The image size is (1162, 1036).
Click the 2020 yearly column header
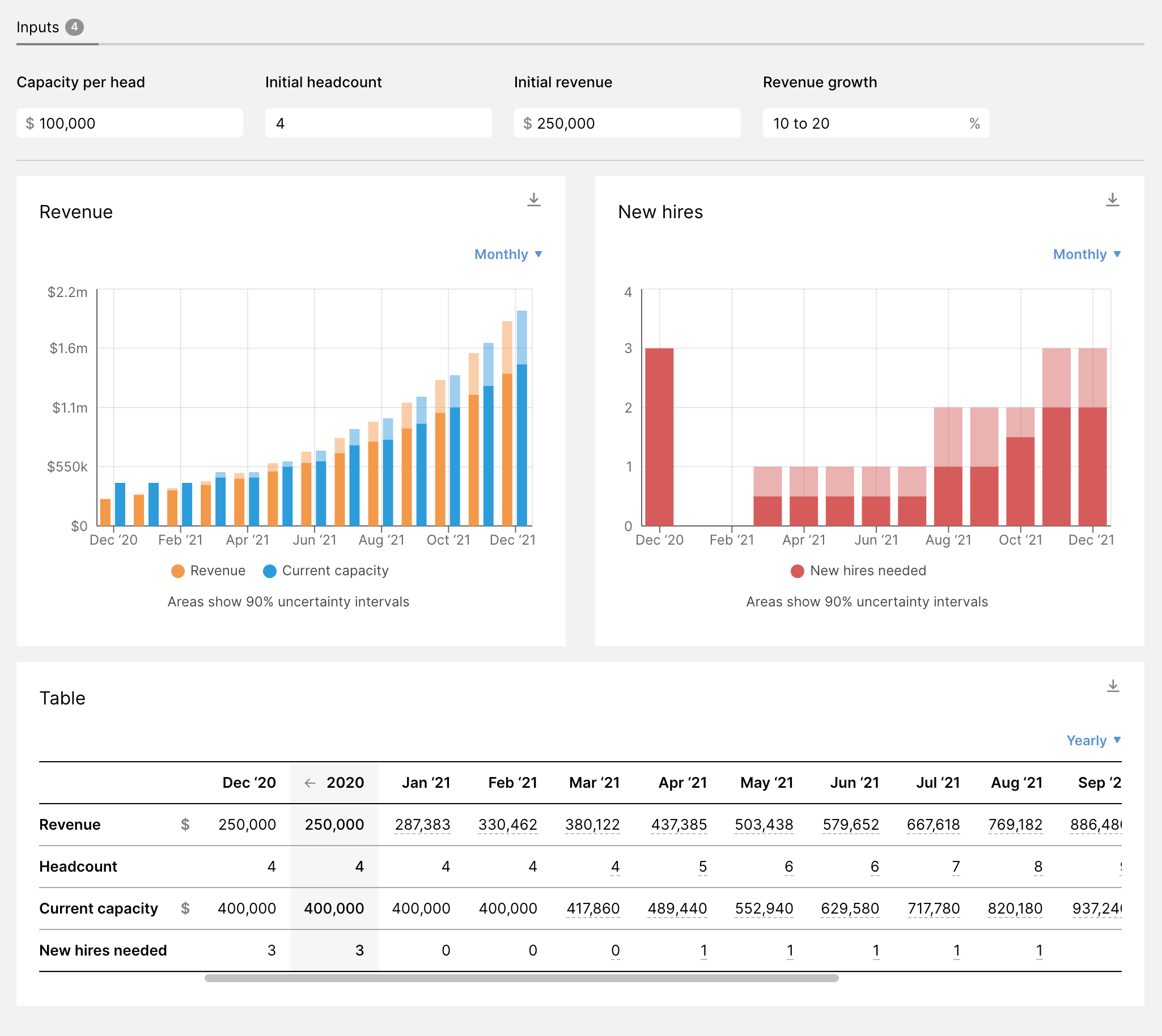pos(345,783)
